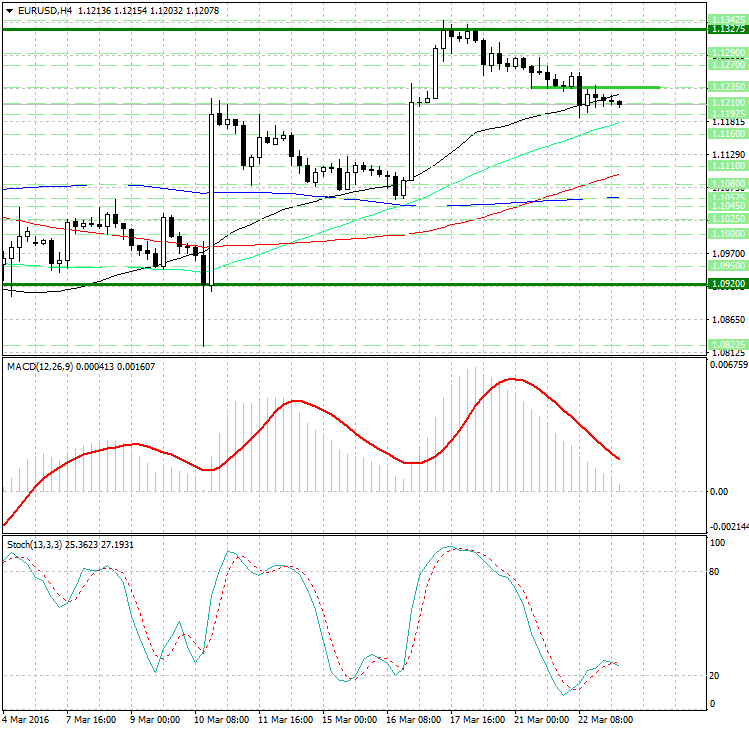Viewport: 749px width, 731px height.
Task: Click the 16 Mar 08:00 time label
Action: 413,720
